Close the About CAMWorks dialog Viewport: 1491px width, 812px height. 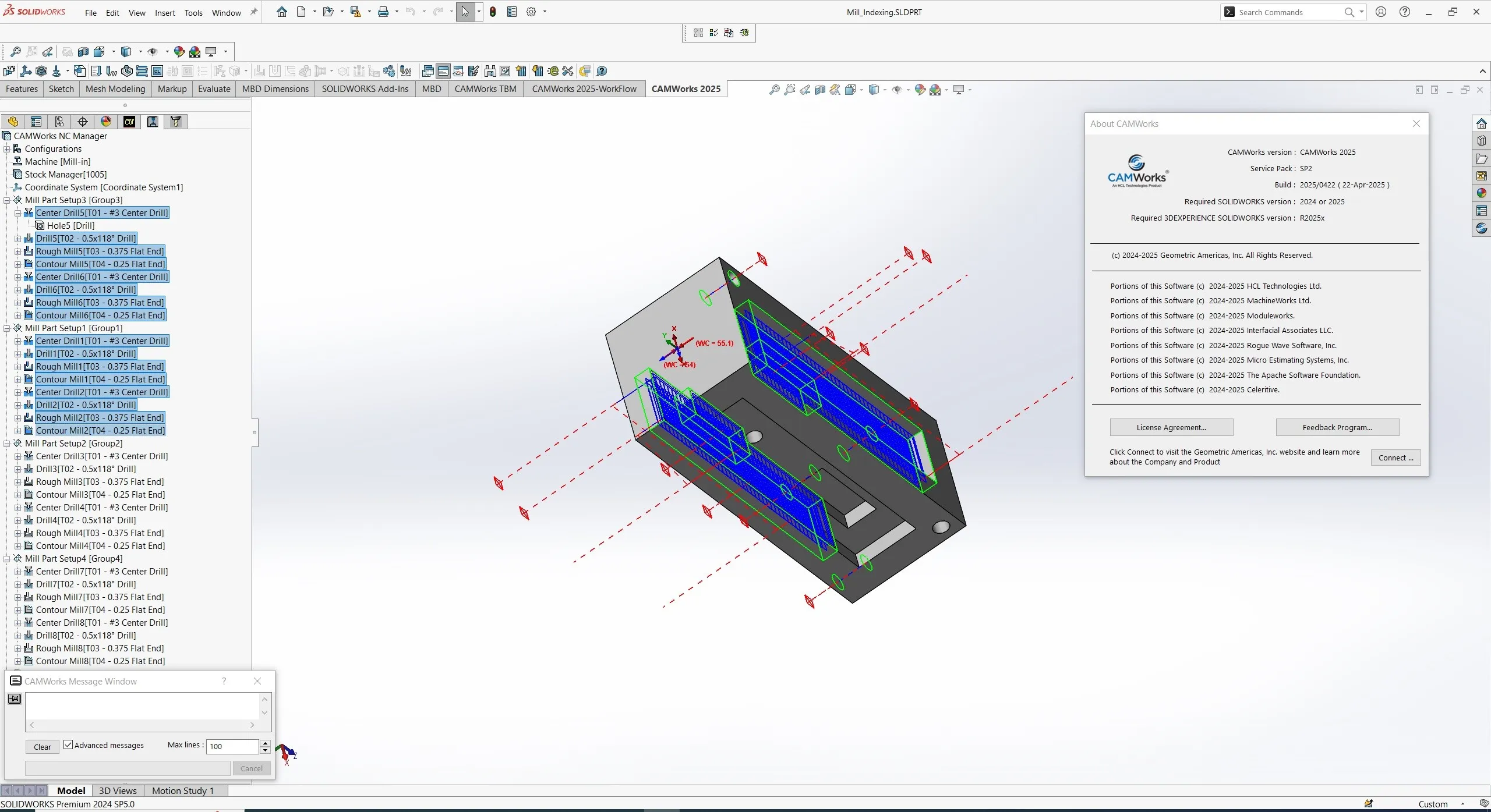1416,123
